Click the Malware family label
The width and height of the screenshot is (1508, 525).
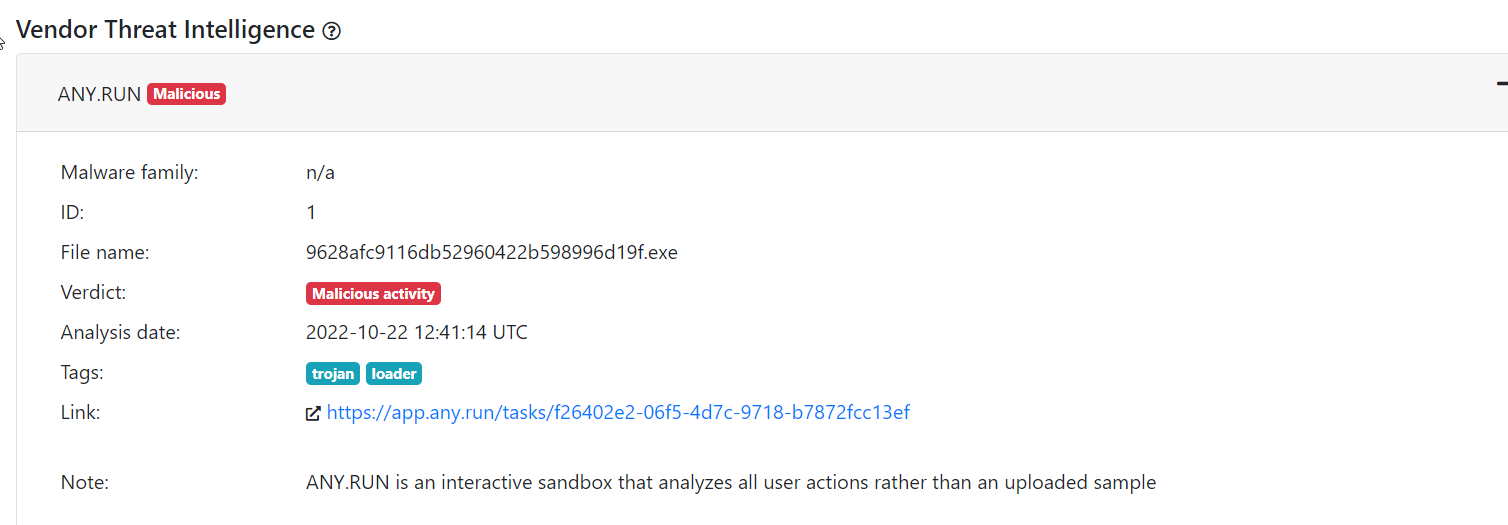[130, 172]
